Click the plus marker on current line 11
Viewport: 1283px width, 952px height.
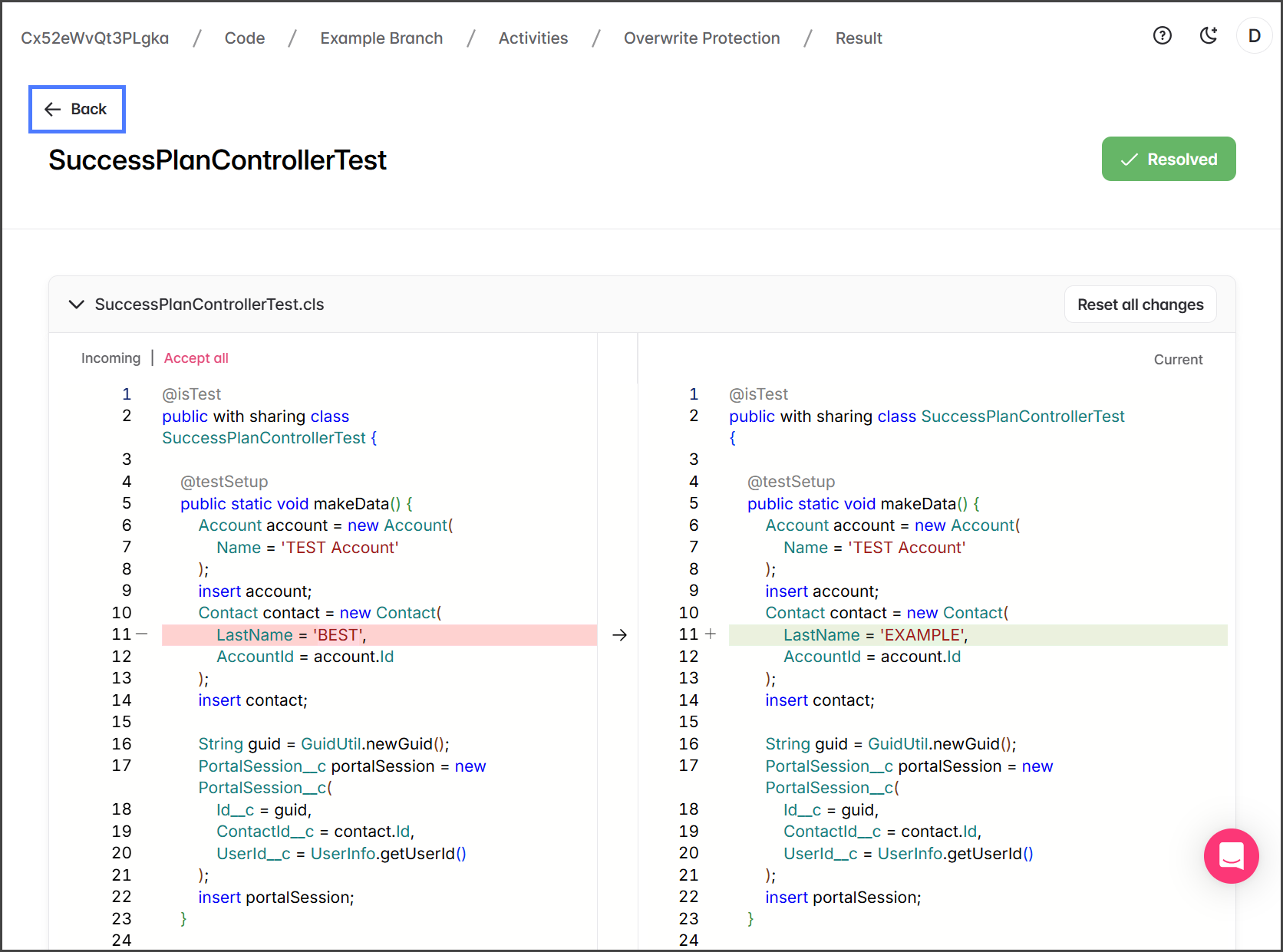[x=711, y=634]
